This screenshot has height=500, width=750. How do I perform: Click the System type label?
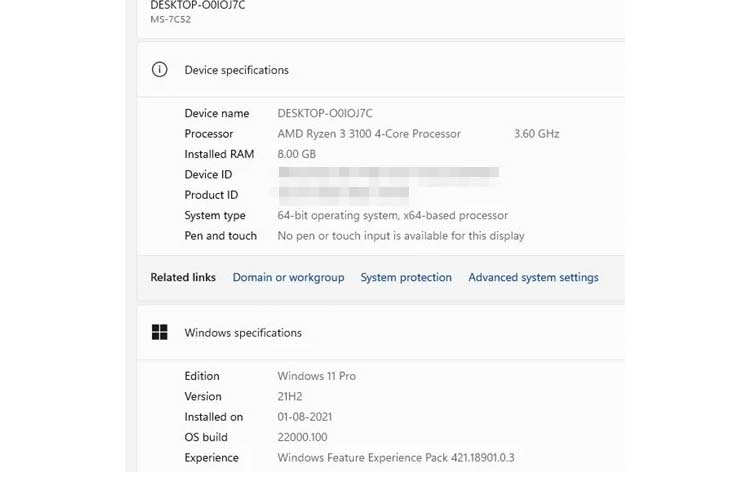(215, 216)
